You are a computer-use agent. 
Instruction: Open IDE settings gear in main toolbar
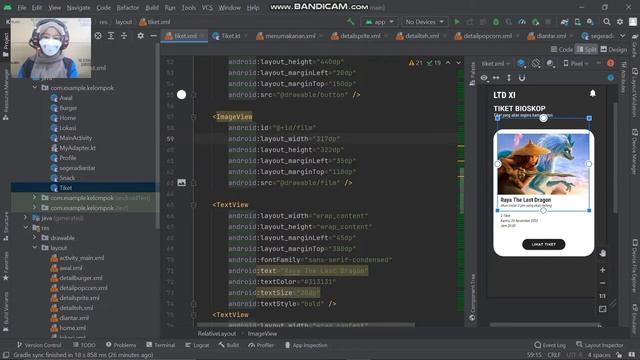point(620,22)
